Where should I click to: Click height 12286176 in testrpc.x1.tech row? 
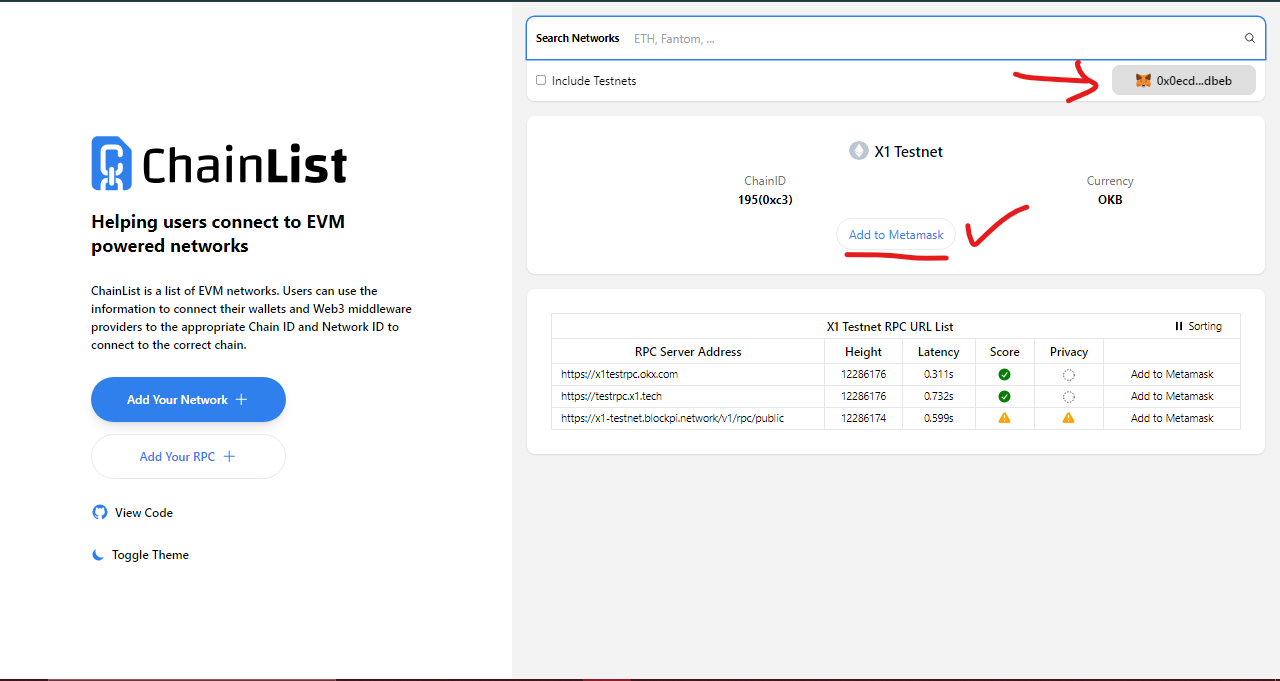863,396
